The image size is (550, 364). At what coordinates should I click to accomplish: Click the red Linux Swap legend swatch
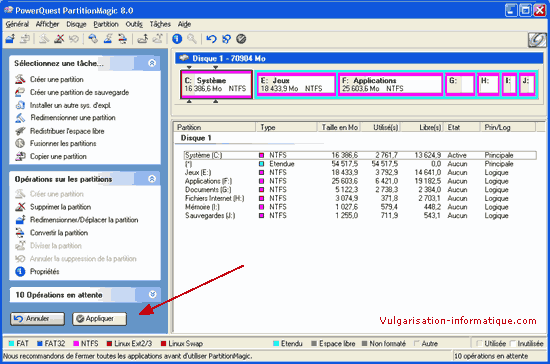pos(163,343)
